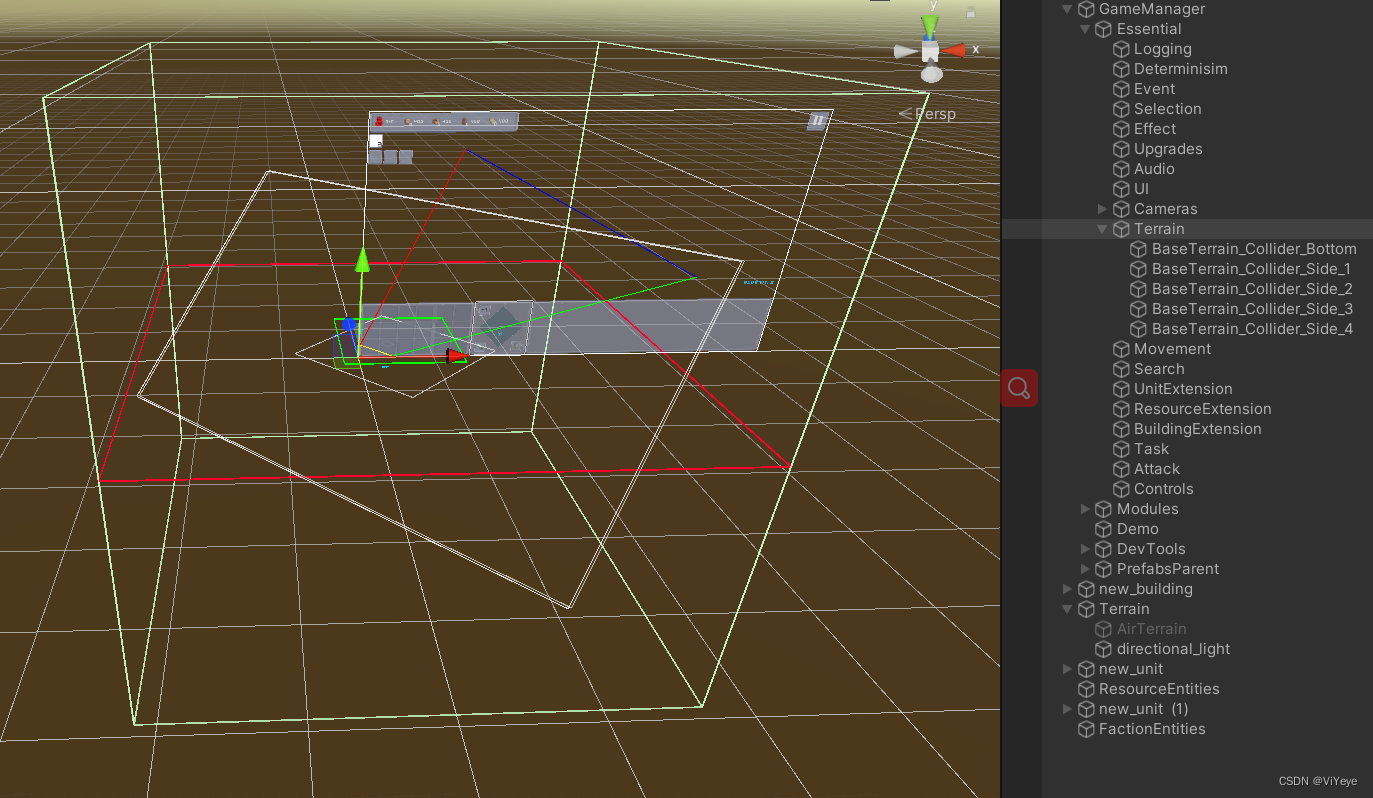Open the red search magnifier on the Hierarchy edge
Screen dimensions: 1373x798
click(x=1019, y=388)
